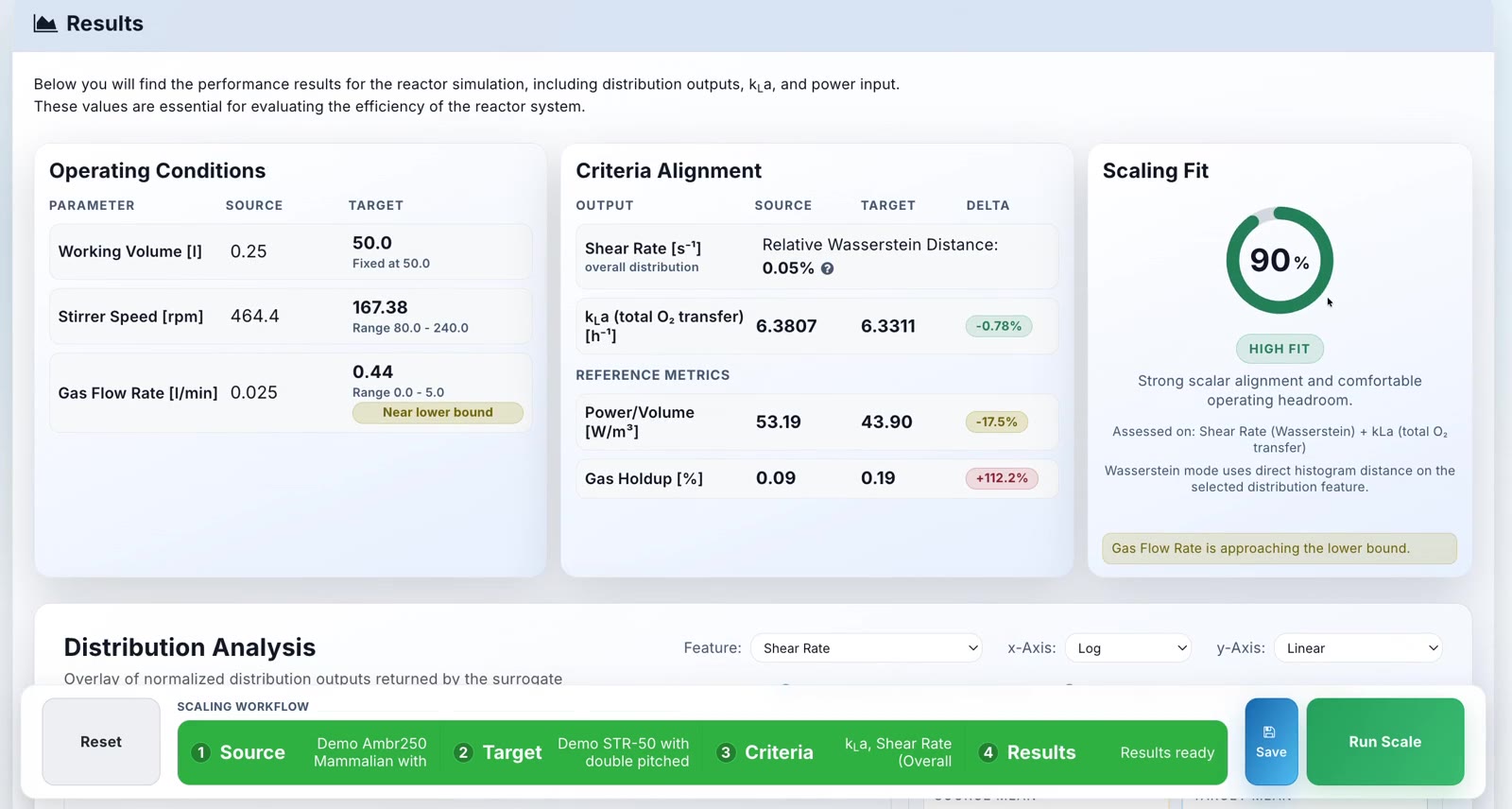Click the Range 80.0 - 240.0 text
The height and width of the screenshot is (809, 1512).
coord(410,328)
